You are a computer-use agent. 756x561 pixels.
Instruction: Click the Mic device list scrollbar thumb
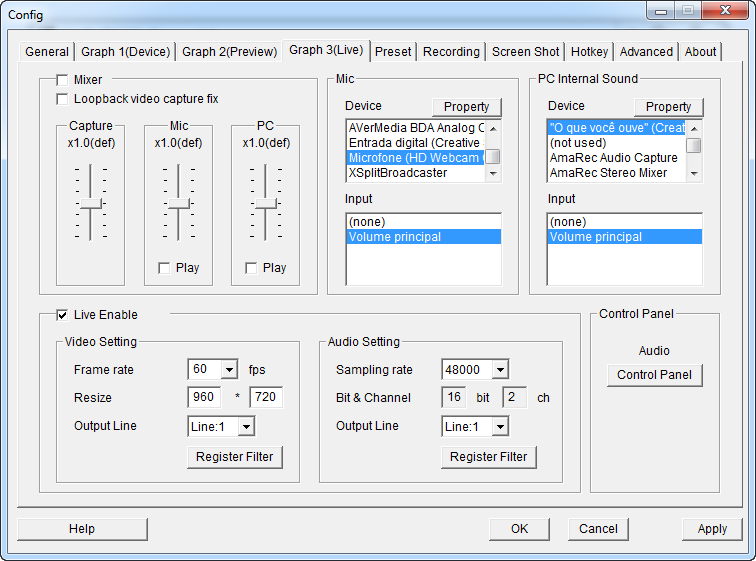point(493,157)
